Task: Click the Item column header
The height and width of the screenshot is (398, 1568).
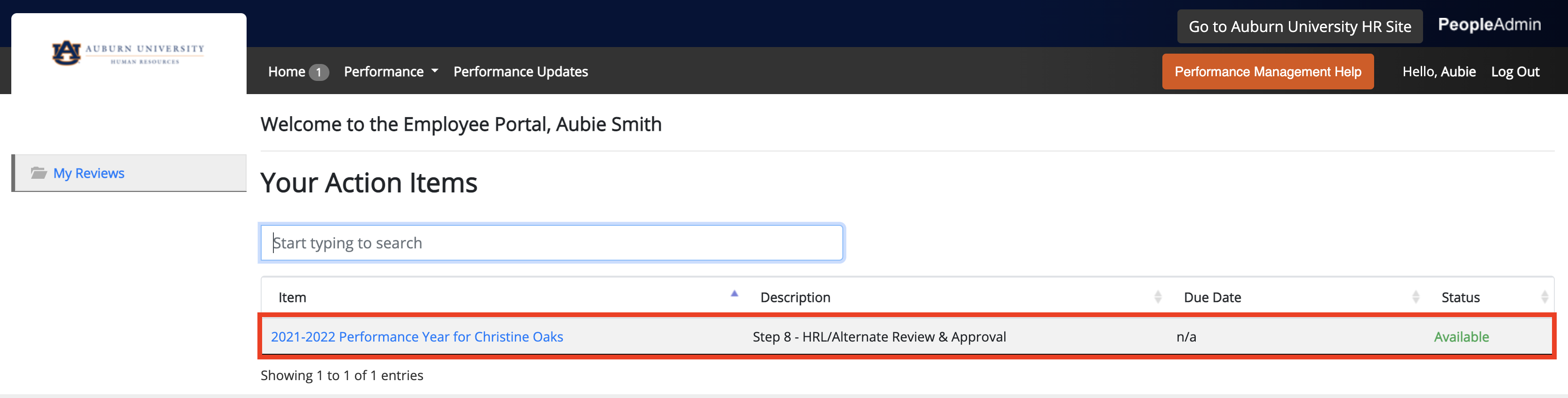Action: click(x=292, y=298)
